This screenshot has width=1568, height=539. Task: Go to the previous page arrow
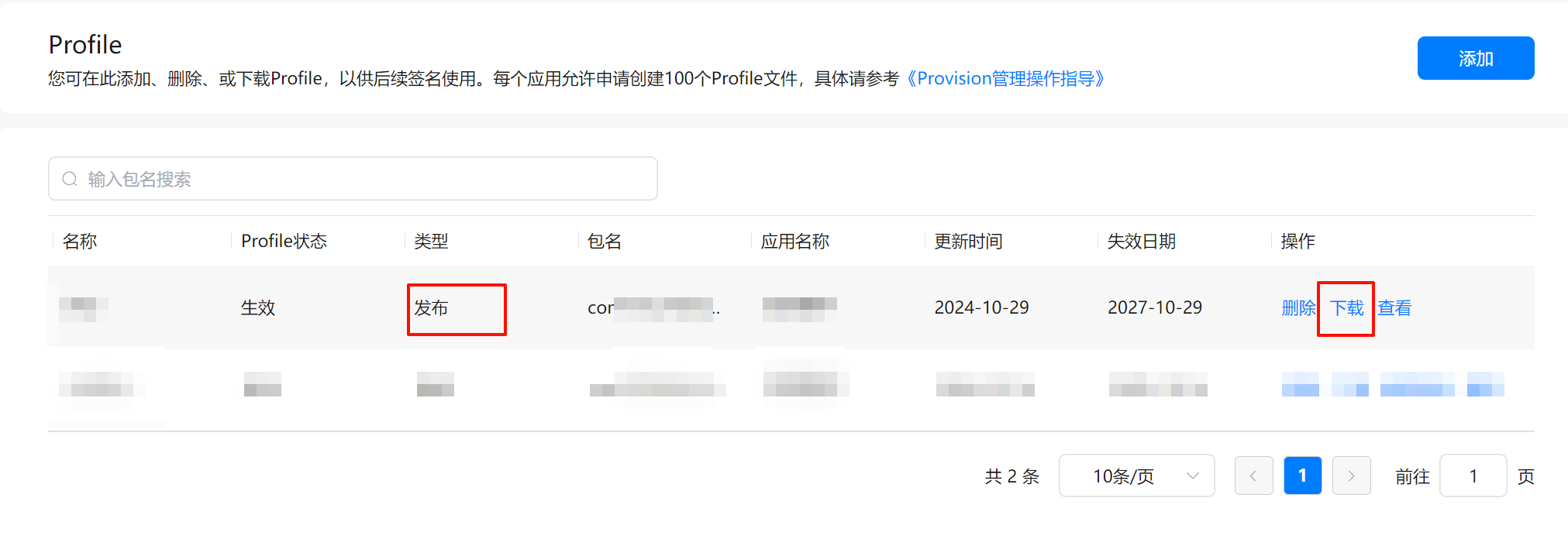[x=1253, y=475]
